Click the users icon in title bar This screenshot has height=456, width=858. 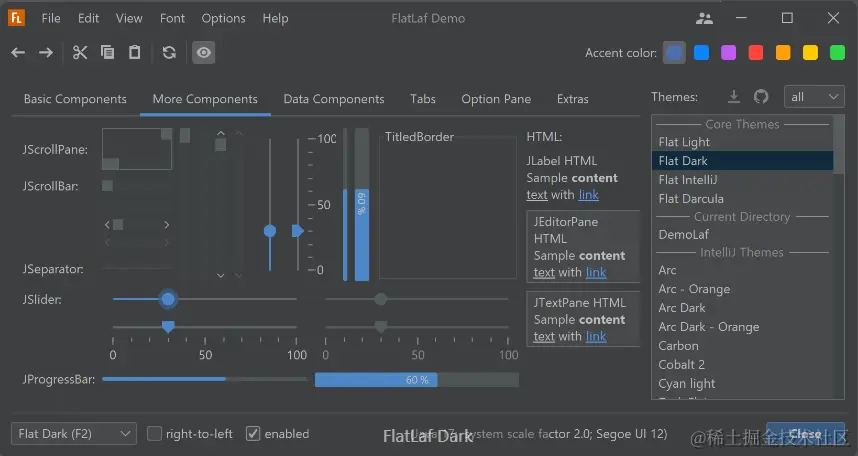point(704,19)
